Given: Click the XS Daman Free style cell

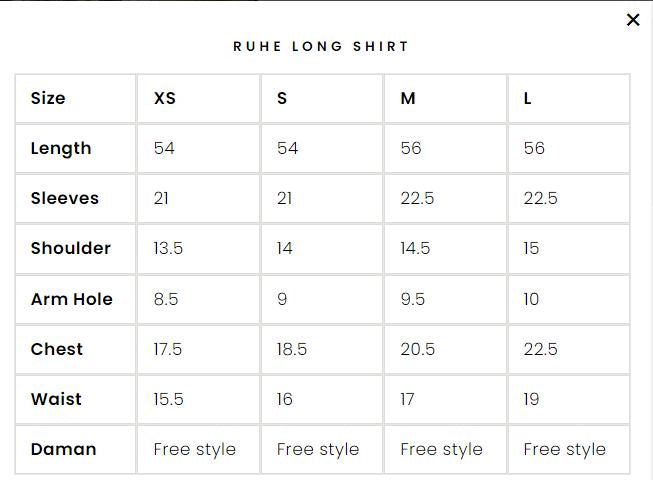Looking at the screenshot, I should 195,449.
